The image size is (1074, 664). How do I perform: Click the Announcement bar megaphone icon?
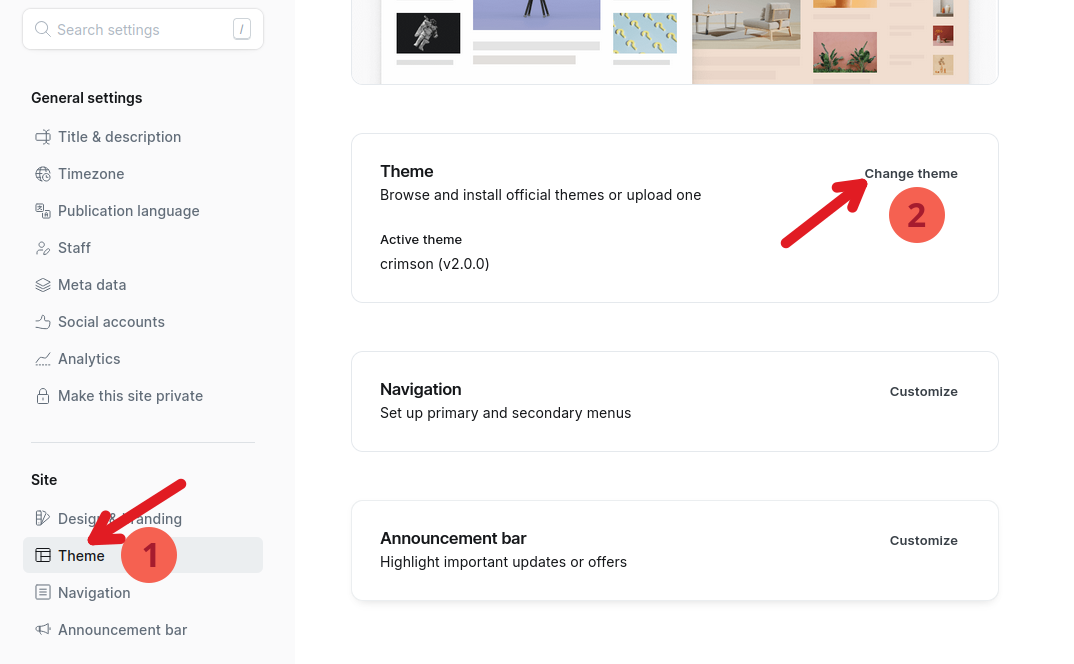(x=43, y=630)
